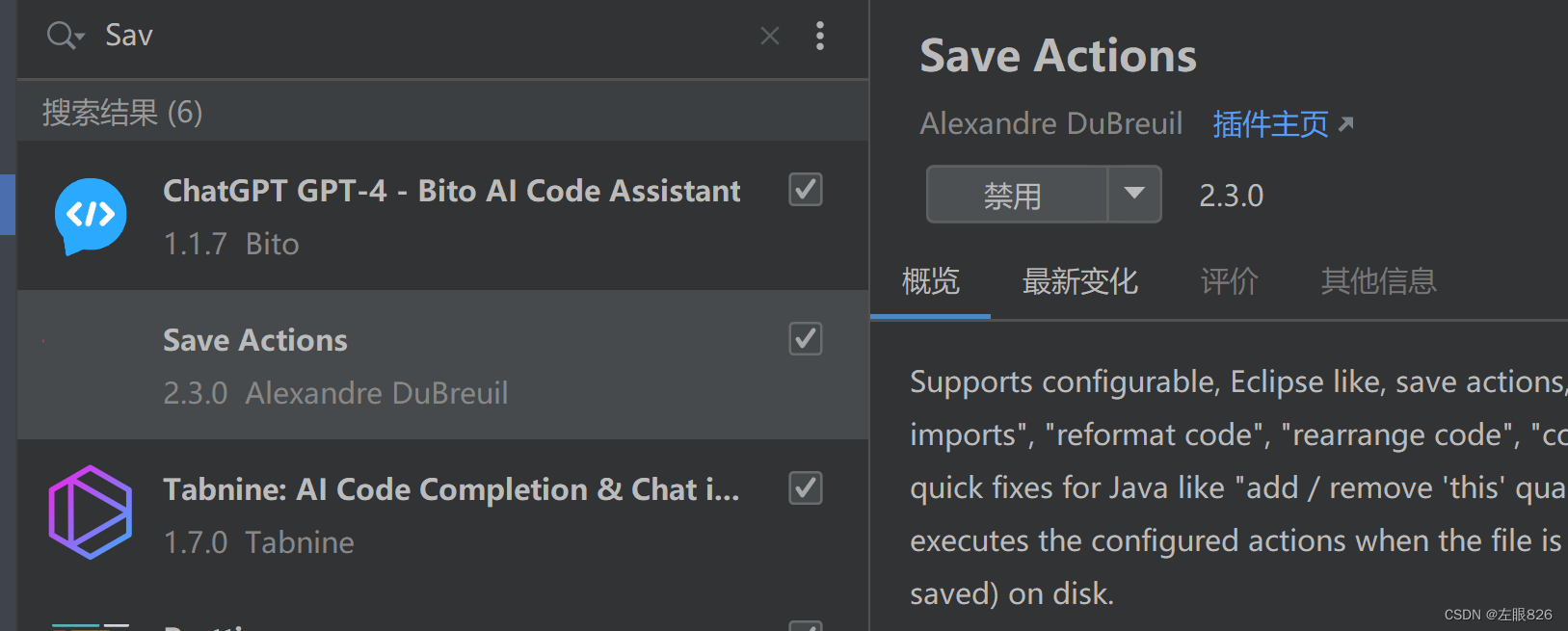This screenshot has width=1568, height=631.
Task: Click the search magnifier icon
Action: pyautogui.click(x=56, y=35)
